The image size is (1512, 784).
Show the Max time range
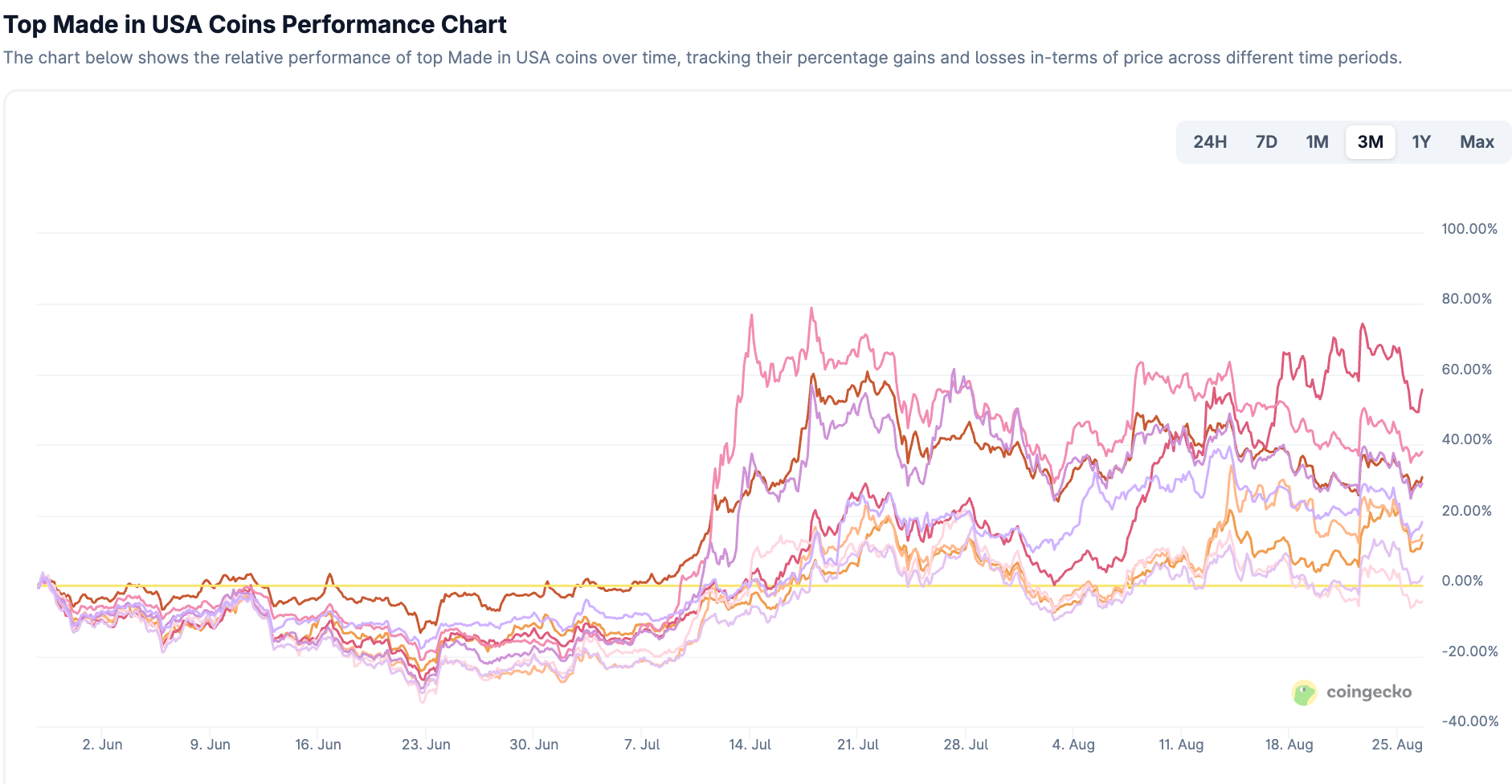click(1477, 142)
